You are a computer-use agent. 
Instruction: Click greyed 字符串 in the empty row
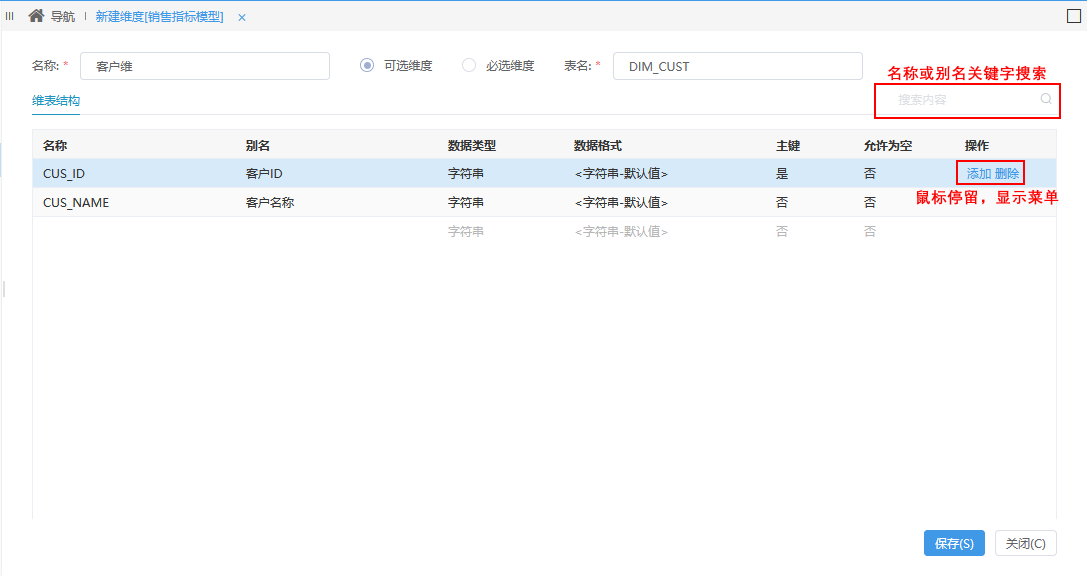(x=466, y=232)
